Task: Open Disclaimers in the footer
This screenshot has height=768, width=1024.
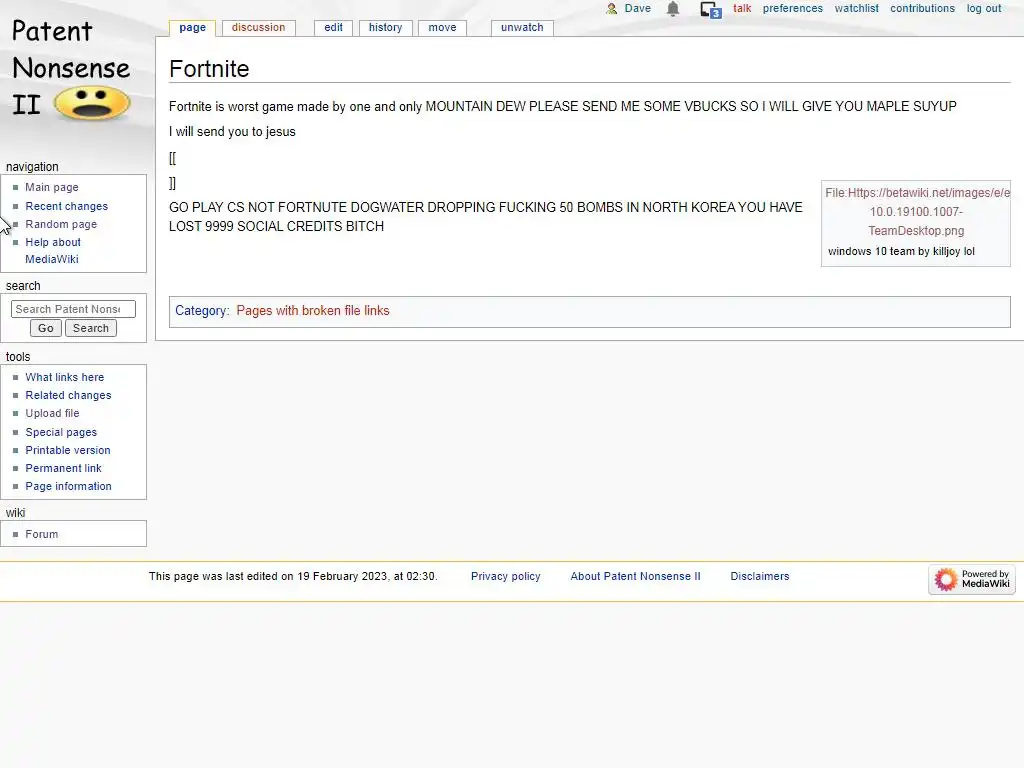Action: pyautogui.click(x=760, y=577)
